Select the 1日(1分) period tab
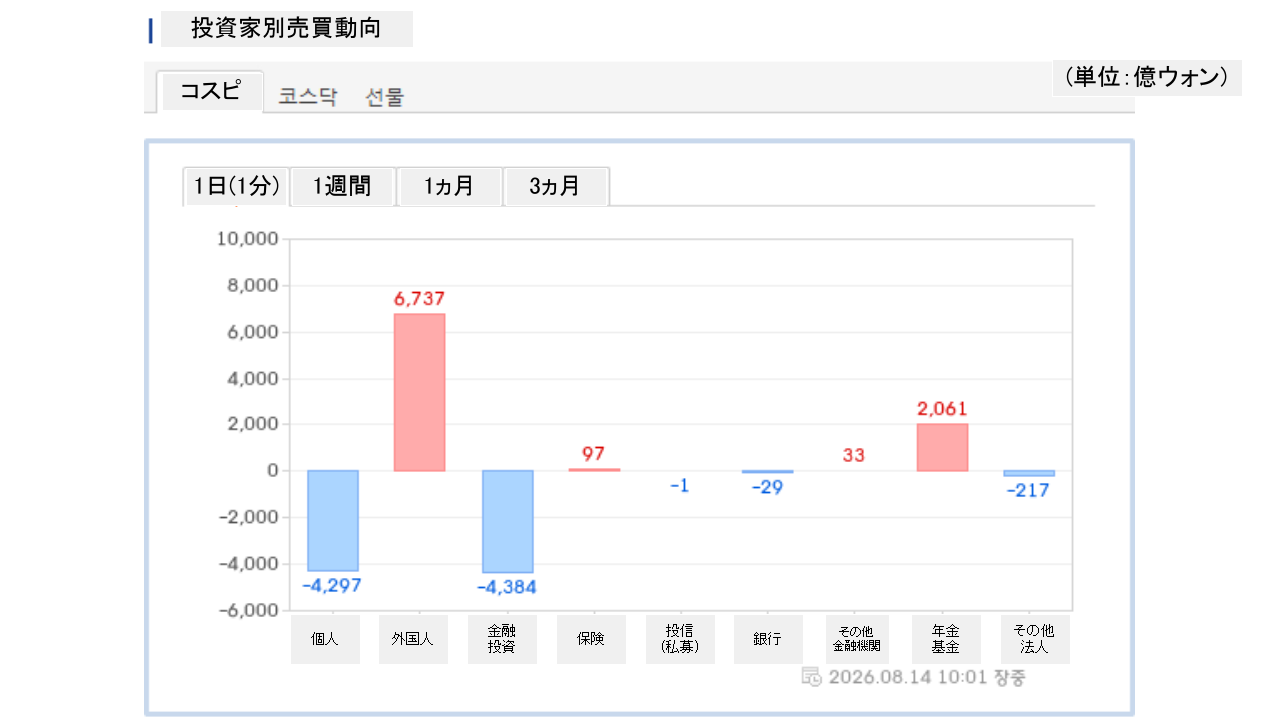This screenshot has height=720, width=1280. pyautogui.click(x=236, y=186)
